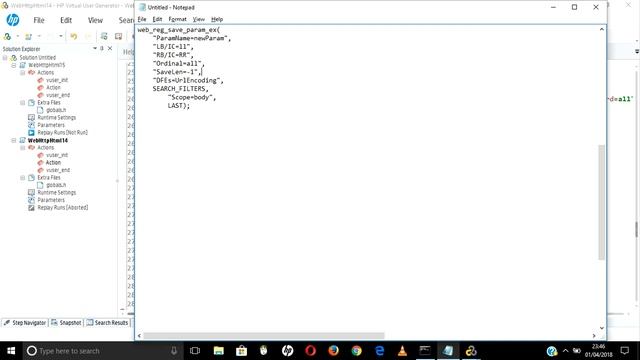This screenshot has height=360, width=640.
Task: Collapse Extra Files under WebHttpHtml15
Action: 22,102
